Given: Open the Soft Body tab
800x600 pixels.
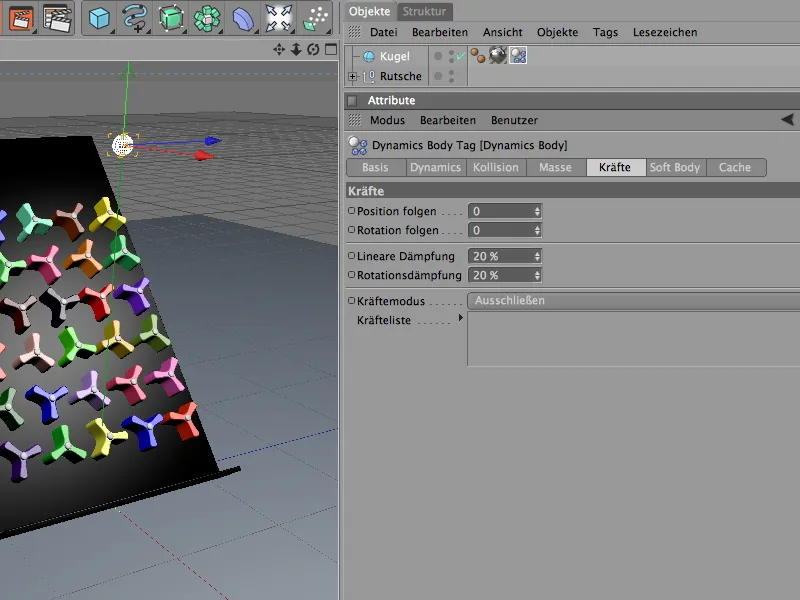Looking at the screenshot, I should 674,168.
